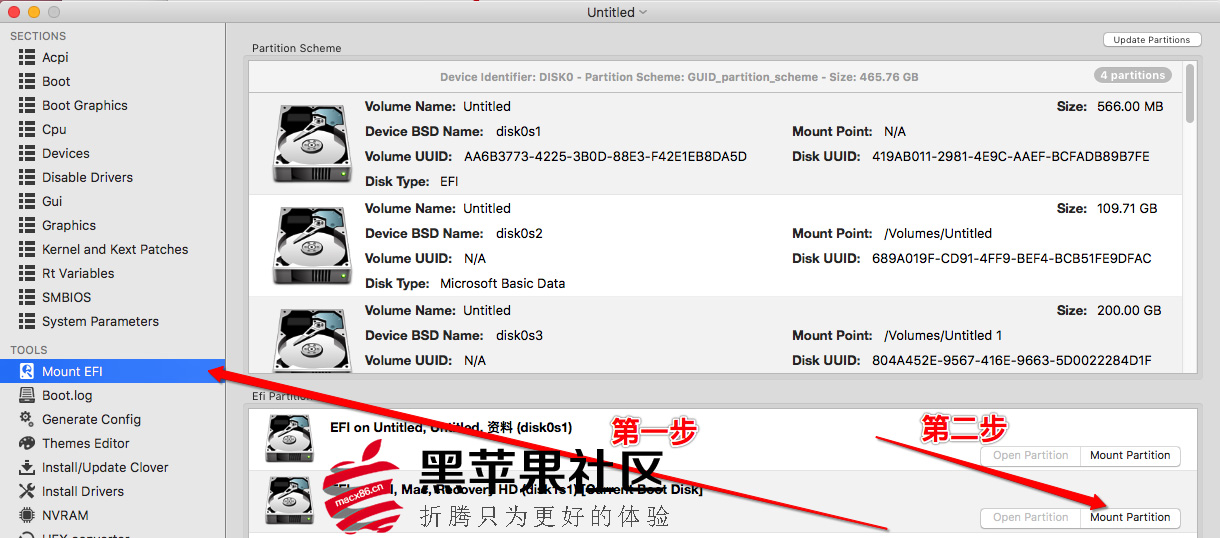Select the Device BSD Name disk0s2 text

(x=519, y=233)
